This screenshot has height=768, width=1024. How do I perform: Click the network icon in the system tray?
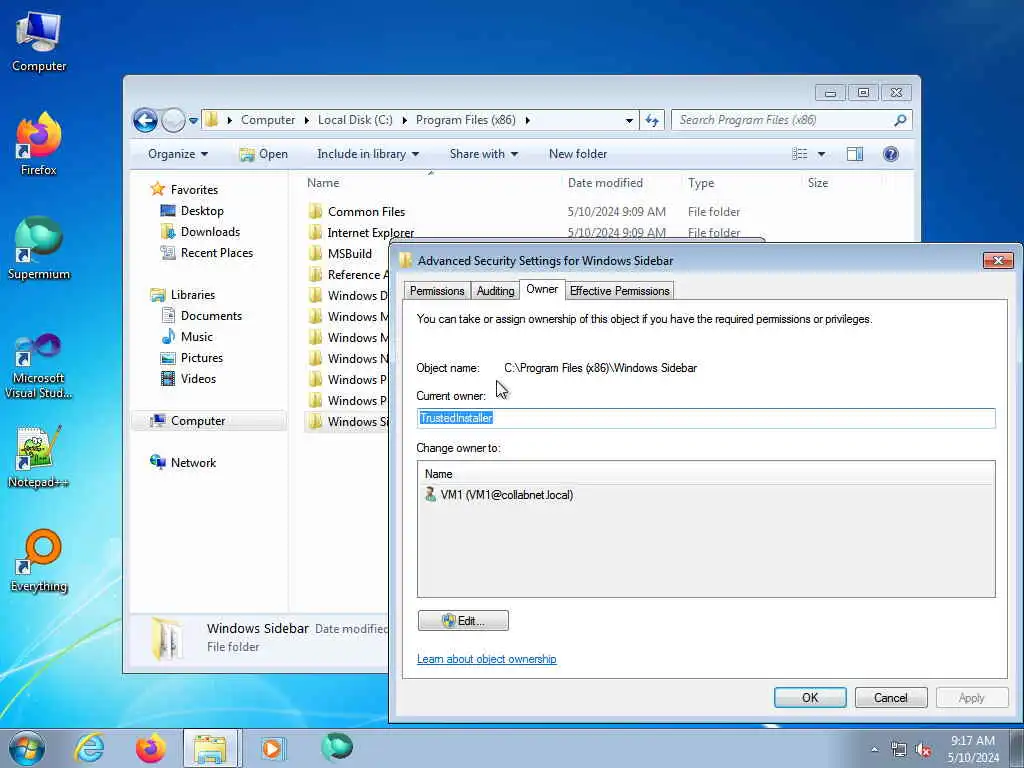(899, 750)
